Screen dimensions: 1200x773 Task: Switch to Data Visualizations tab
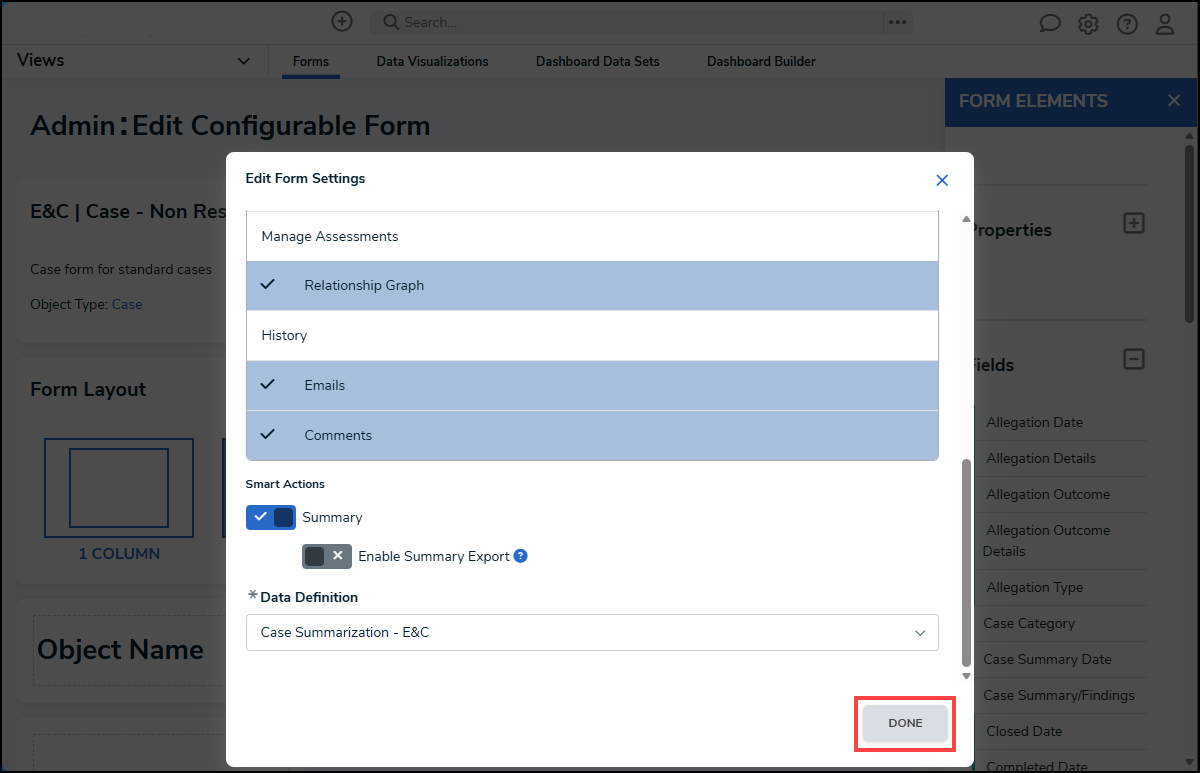click(432, 61)
